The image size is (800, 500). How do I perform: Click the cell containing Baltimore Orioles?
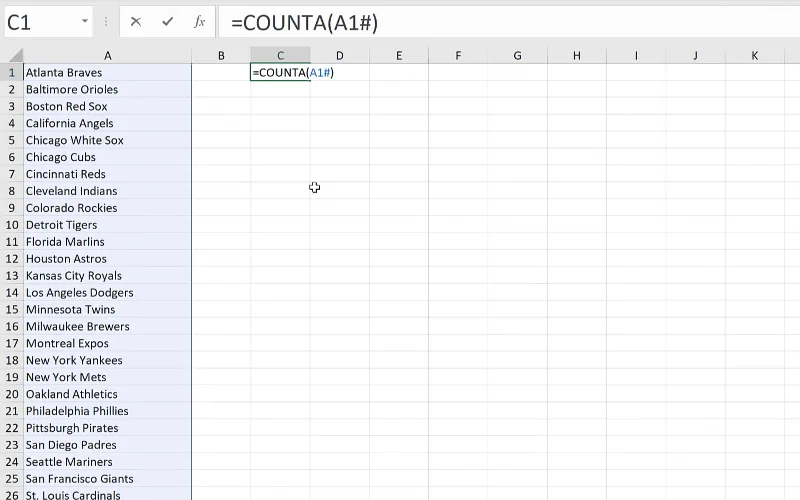[108, 89]
